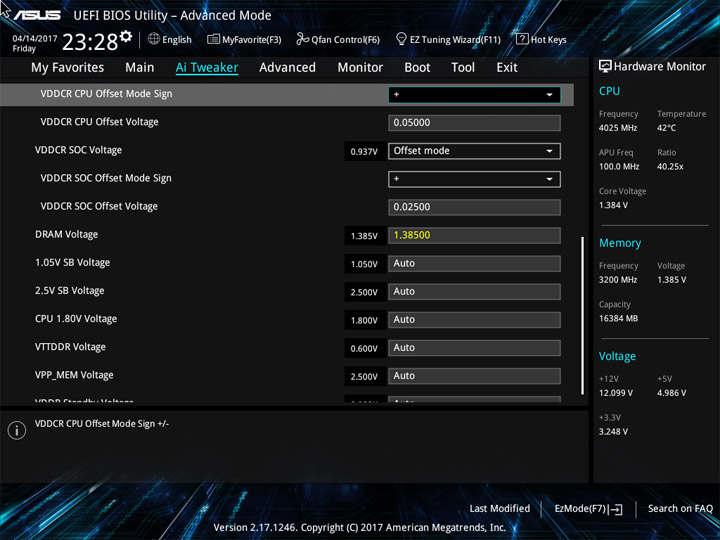
Task: Click Search on FAQ
Action: point(680,509)
